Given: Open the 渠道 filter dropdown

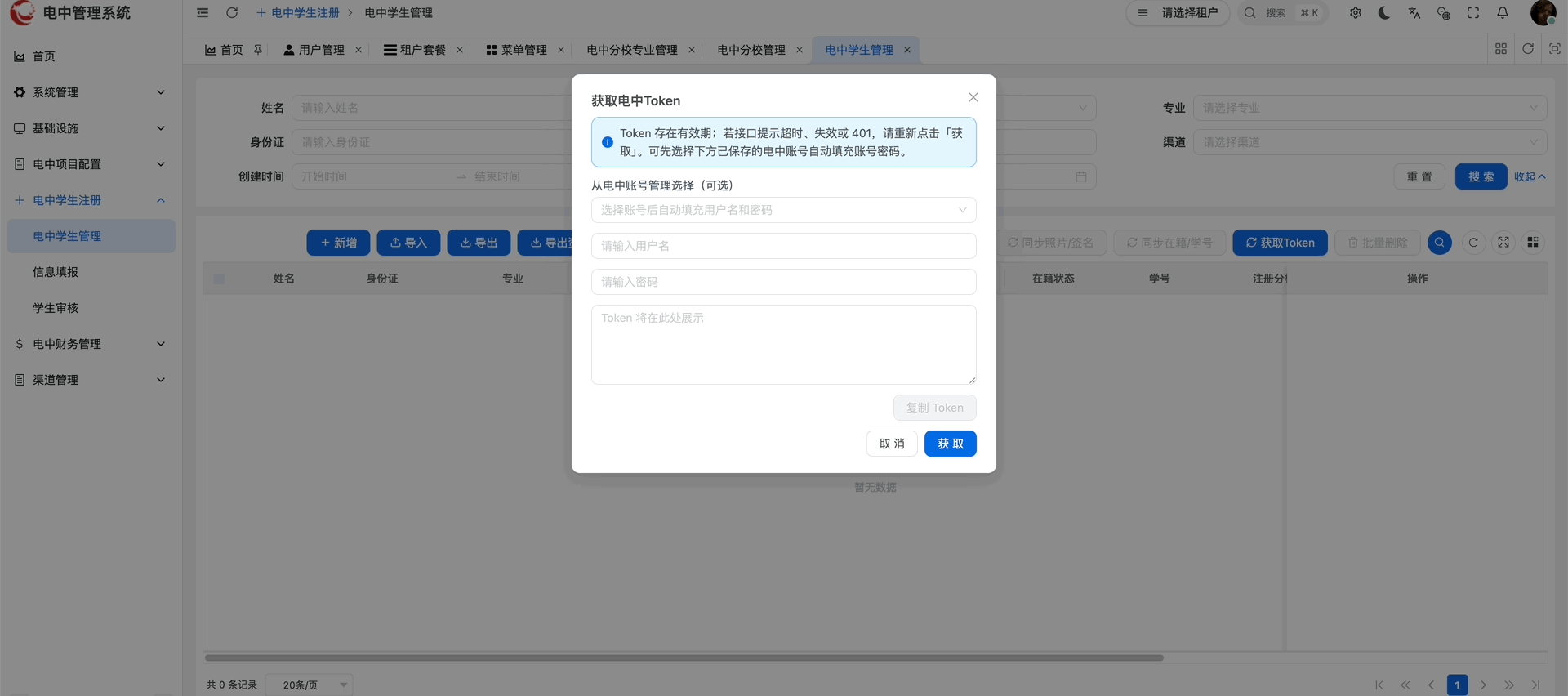Looking at the screenshot, I should 1370,142.
